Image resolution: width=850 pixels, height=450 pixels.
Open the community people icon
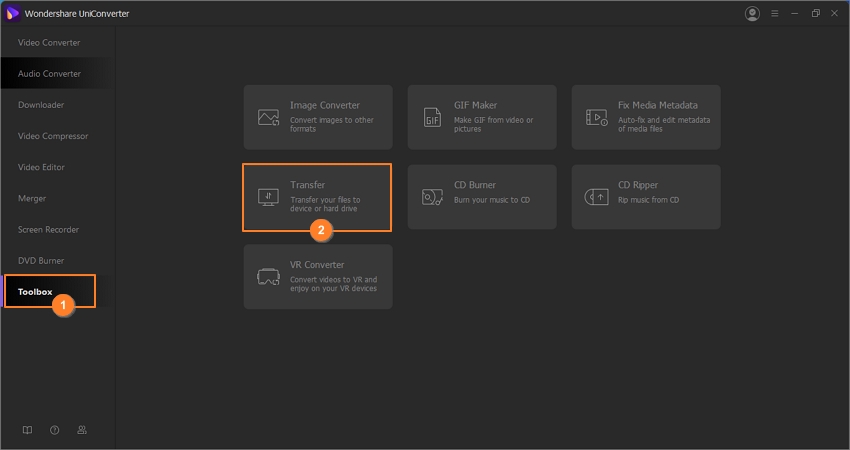pyautogui.click(x=82, y=430)
